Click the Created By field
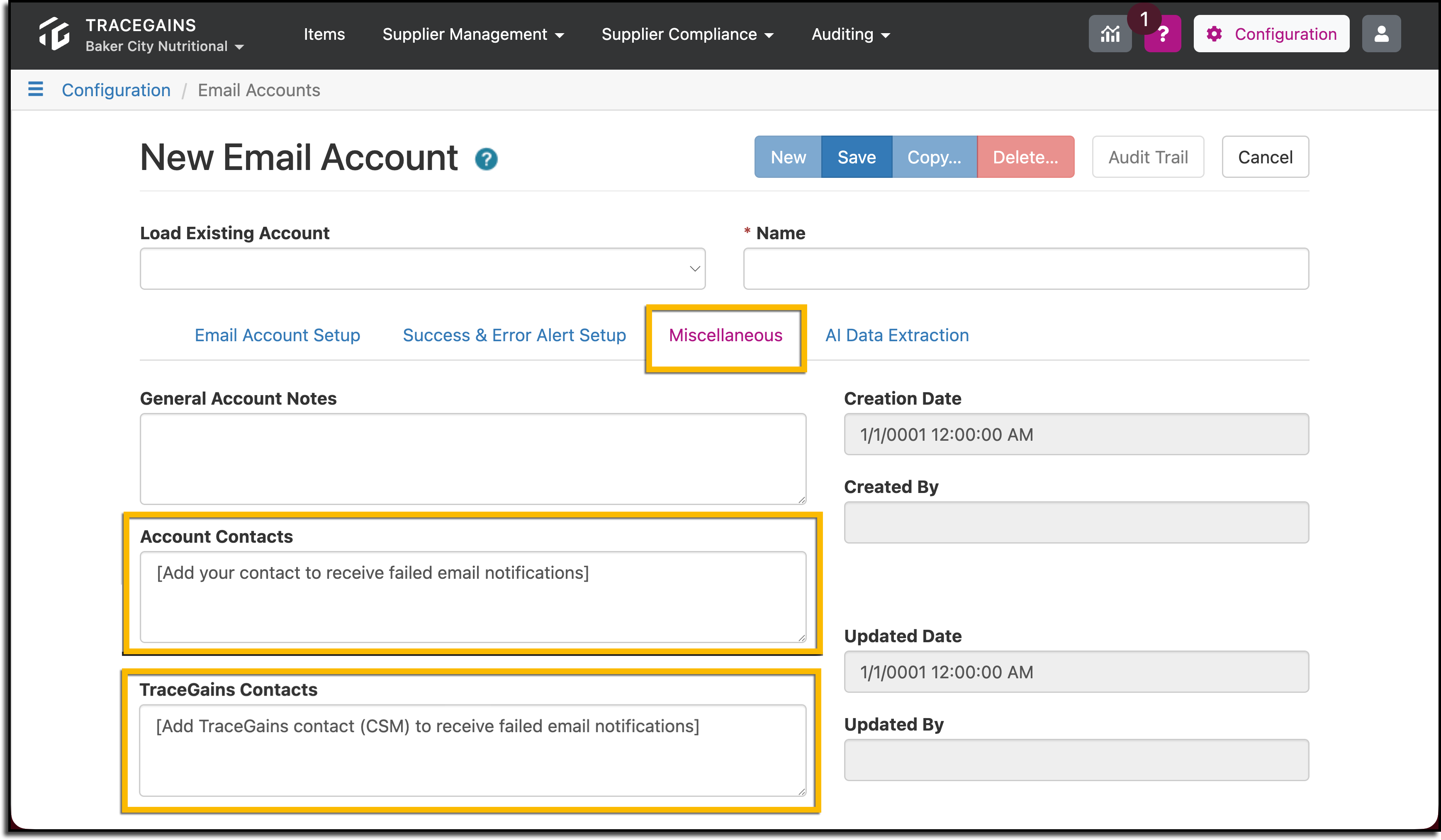 pyautogui.click(x=1076, y=522)
